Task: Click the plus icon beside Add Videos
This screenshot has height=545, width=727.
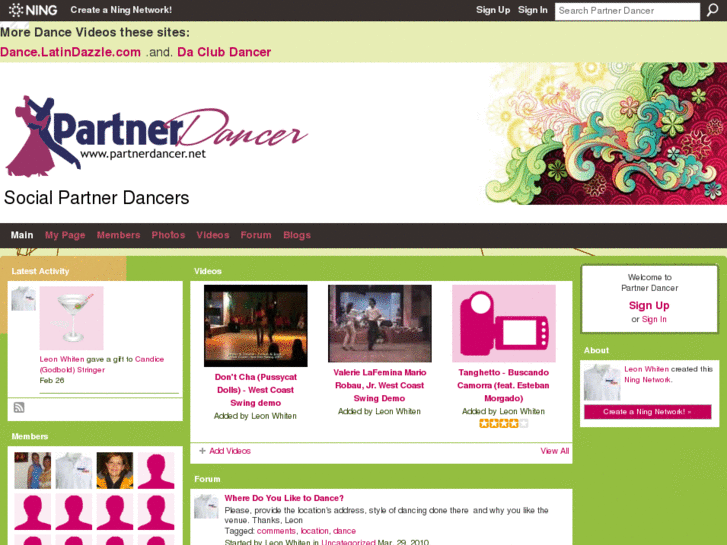Action: 202,451
